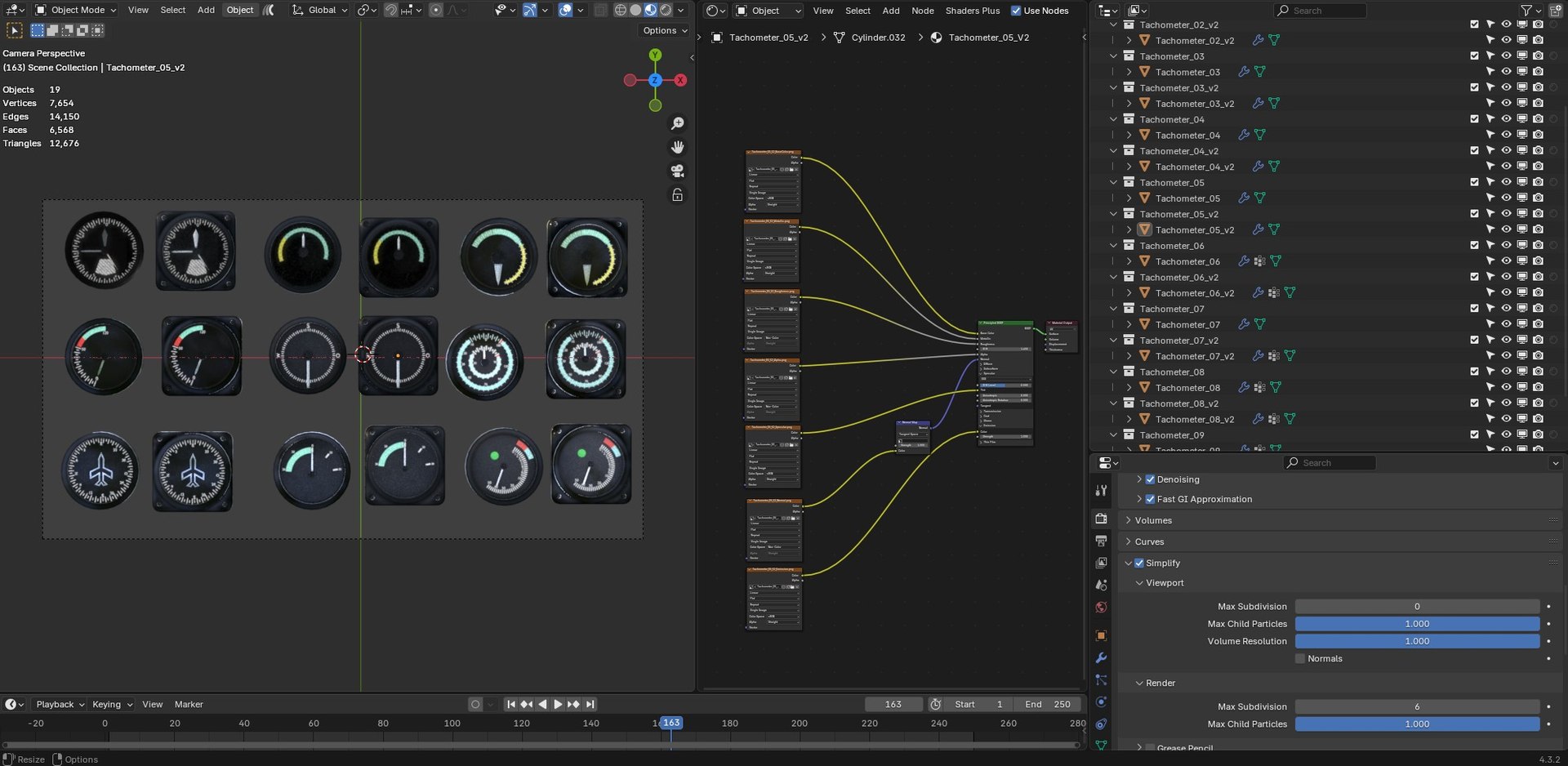The height and width of the screenshot is (766, 1568).
Task: Open the Modifiers wrench properties tab
Action: (x=1101, y=658)
